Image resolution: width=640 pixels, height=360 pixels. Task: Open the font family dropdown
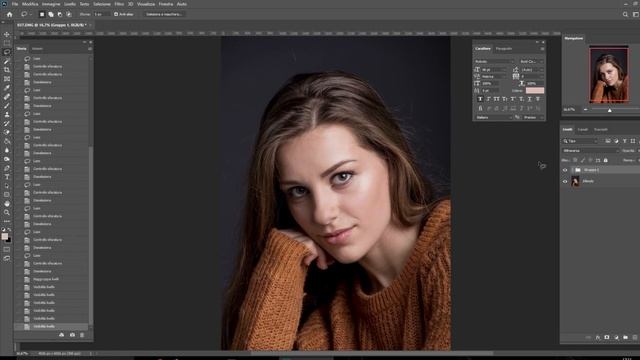pos(494,62)
